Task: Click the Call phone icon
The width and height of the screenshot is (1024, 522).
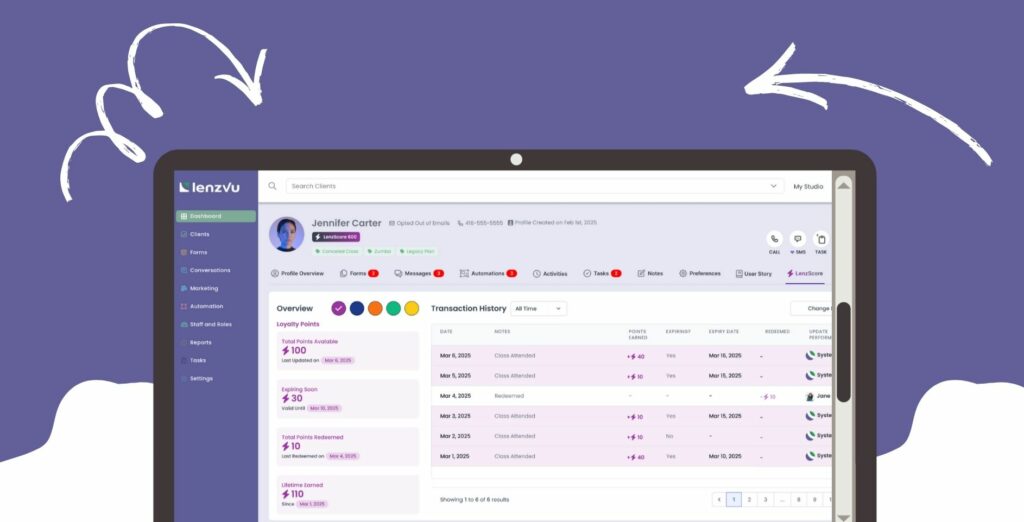Action: tap(774, 239)
